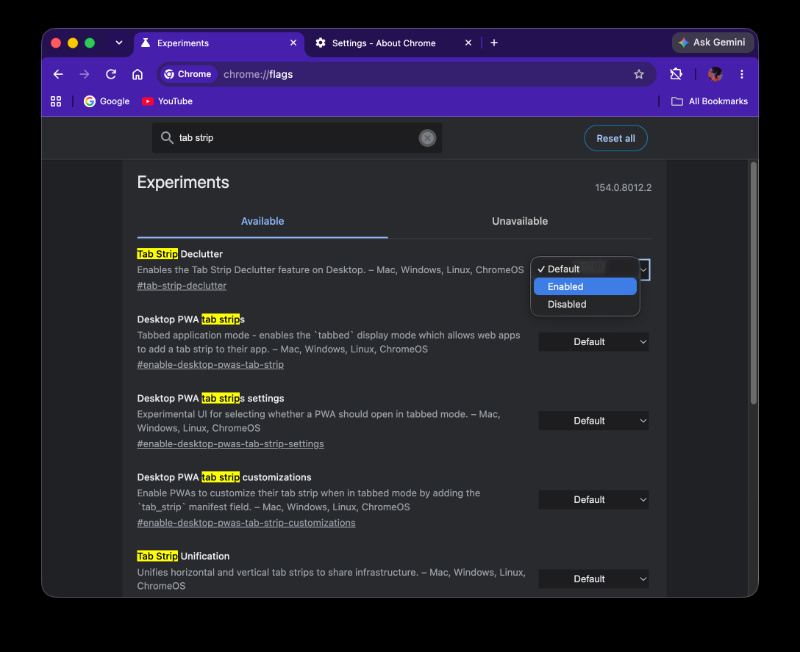Screen dimensions: 800x652
Task: Open Tab Strip Unification dropdown
Action: [x=594, y=579]
